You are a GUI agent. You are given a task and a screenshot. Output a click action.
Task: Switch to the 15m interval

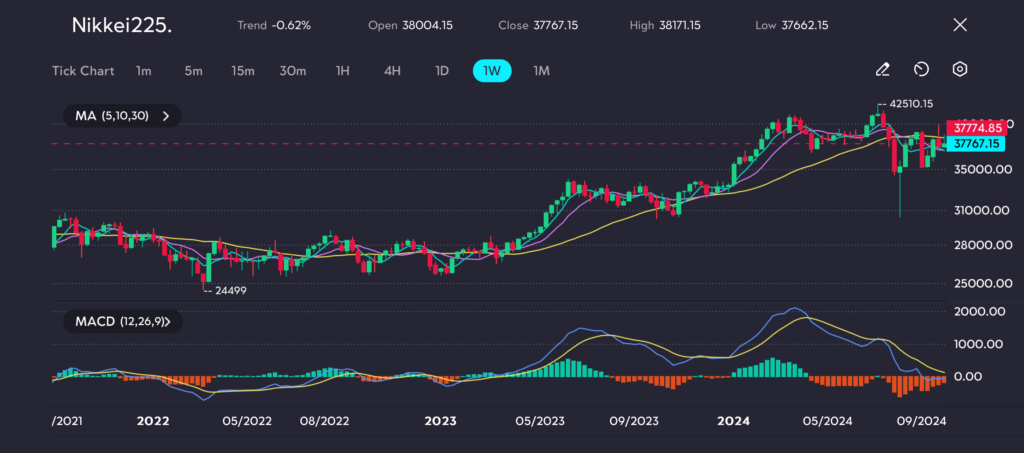(242, 71)
